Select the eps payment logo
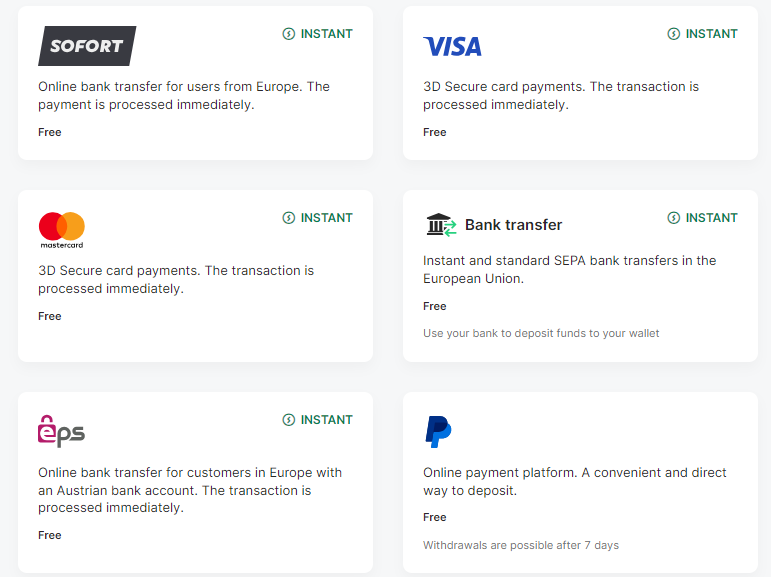 [61, 430]
